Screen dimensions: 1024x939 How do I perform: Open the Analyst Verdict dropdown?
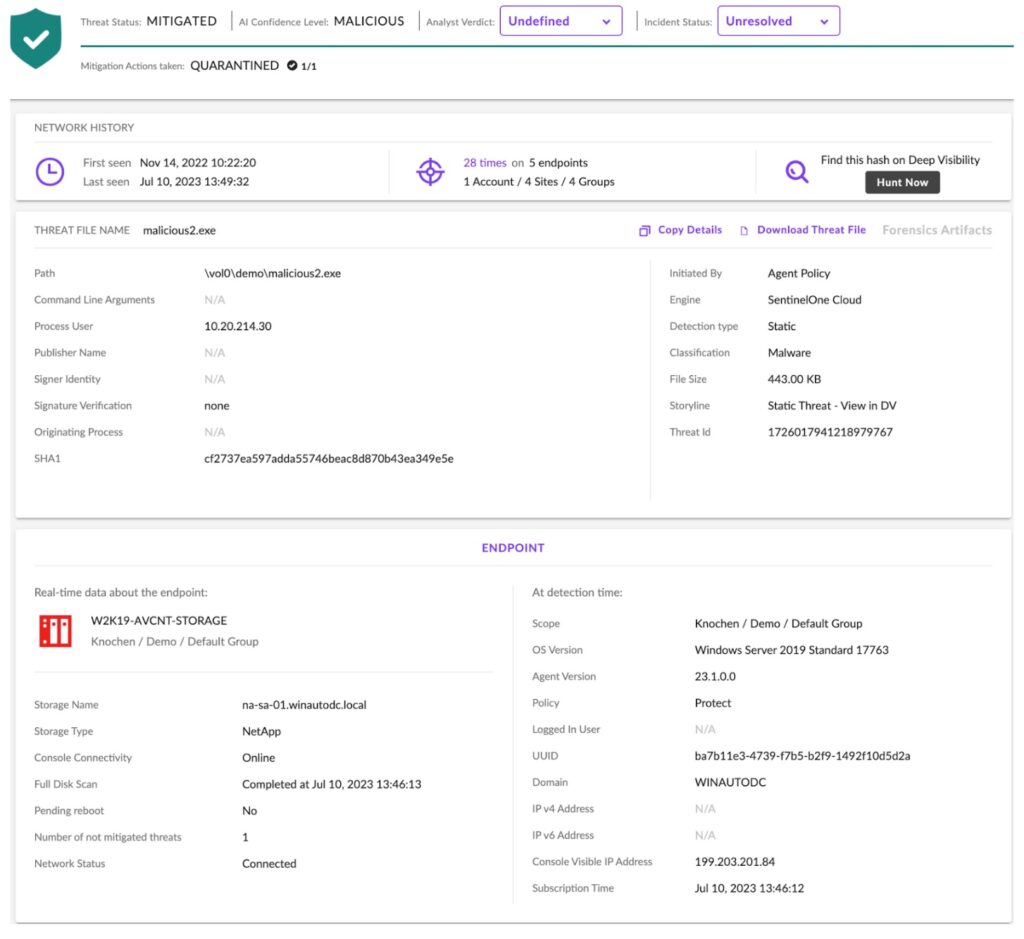(561, 20)
